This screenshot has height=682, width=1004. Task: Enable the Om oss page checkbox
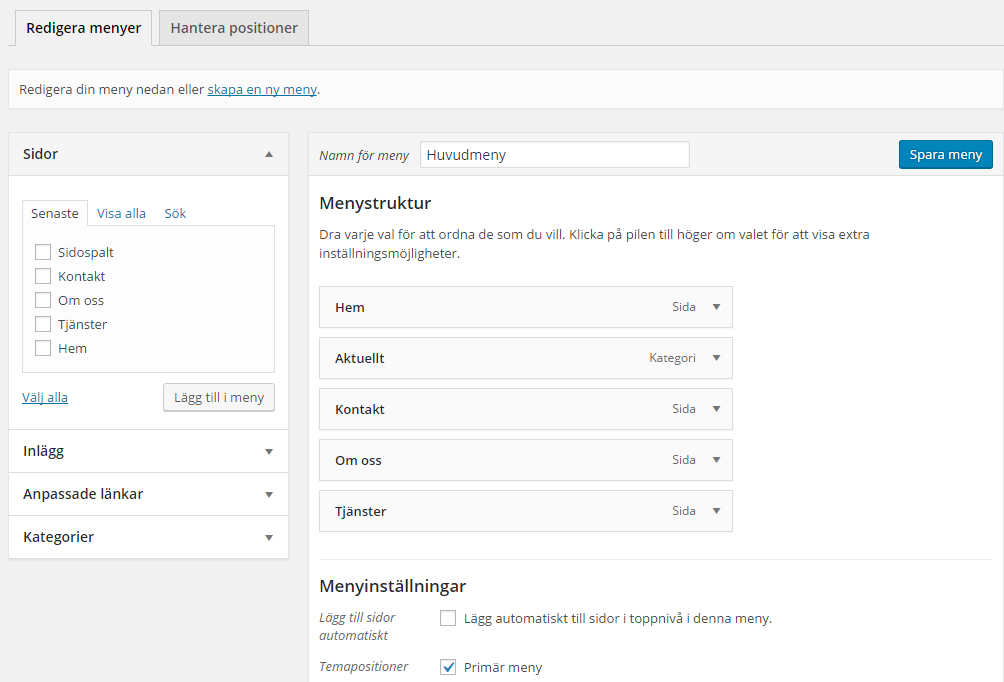click(43, 300)
